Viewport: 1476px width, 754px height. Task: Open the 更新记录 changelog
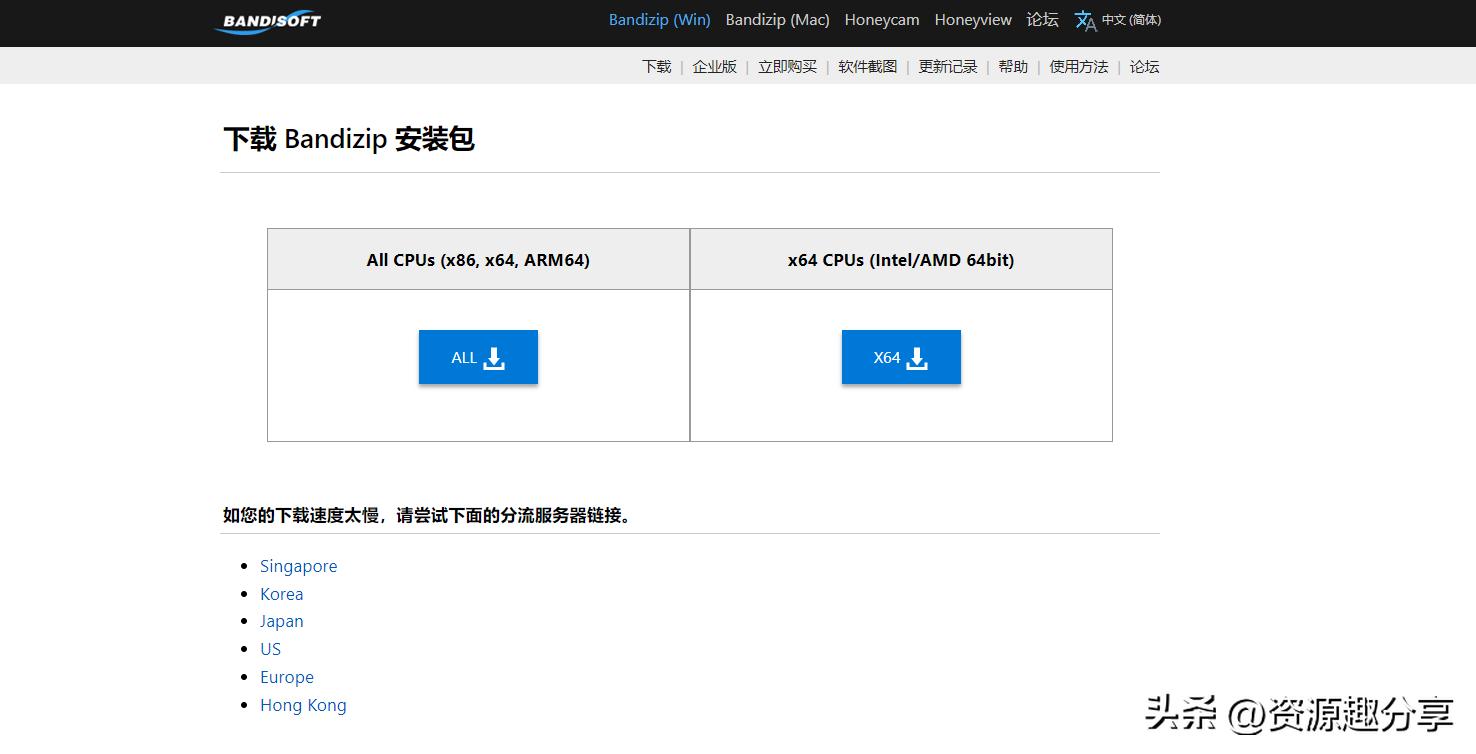pyautogui.click(x=947, y=66)
